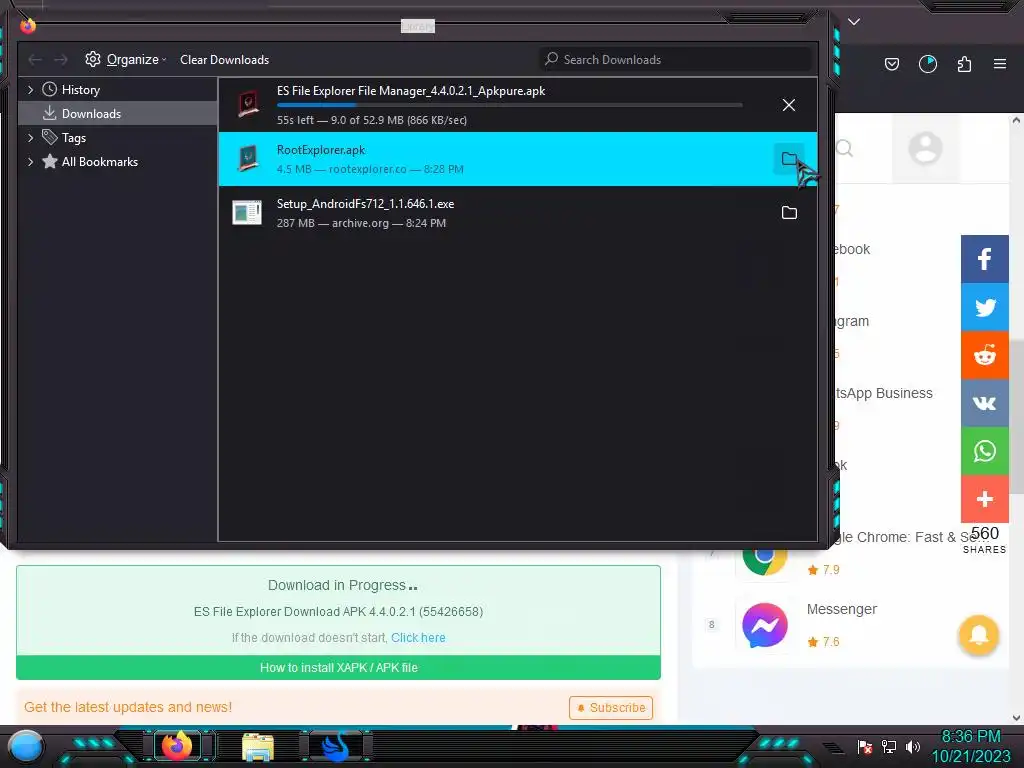Cancel the ES File Explorer download
The width and height of the screenshot is (1024, 768).
coord(789,105)
